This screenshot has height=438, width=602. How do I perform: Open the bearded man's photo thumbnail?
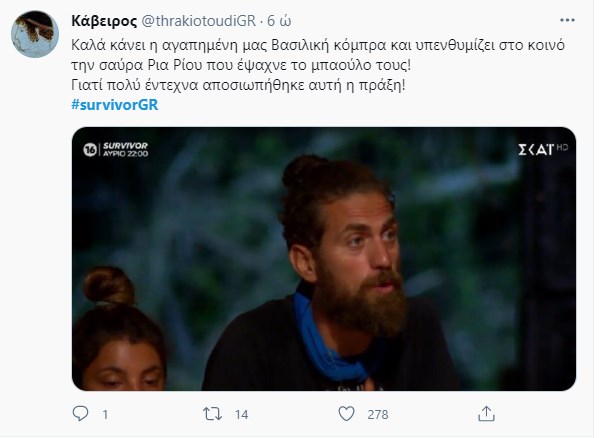[x=324, y=259]
